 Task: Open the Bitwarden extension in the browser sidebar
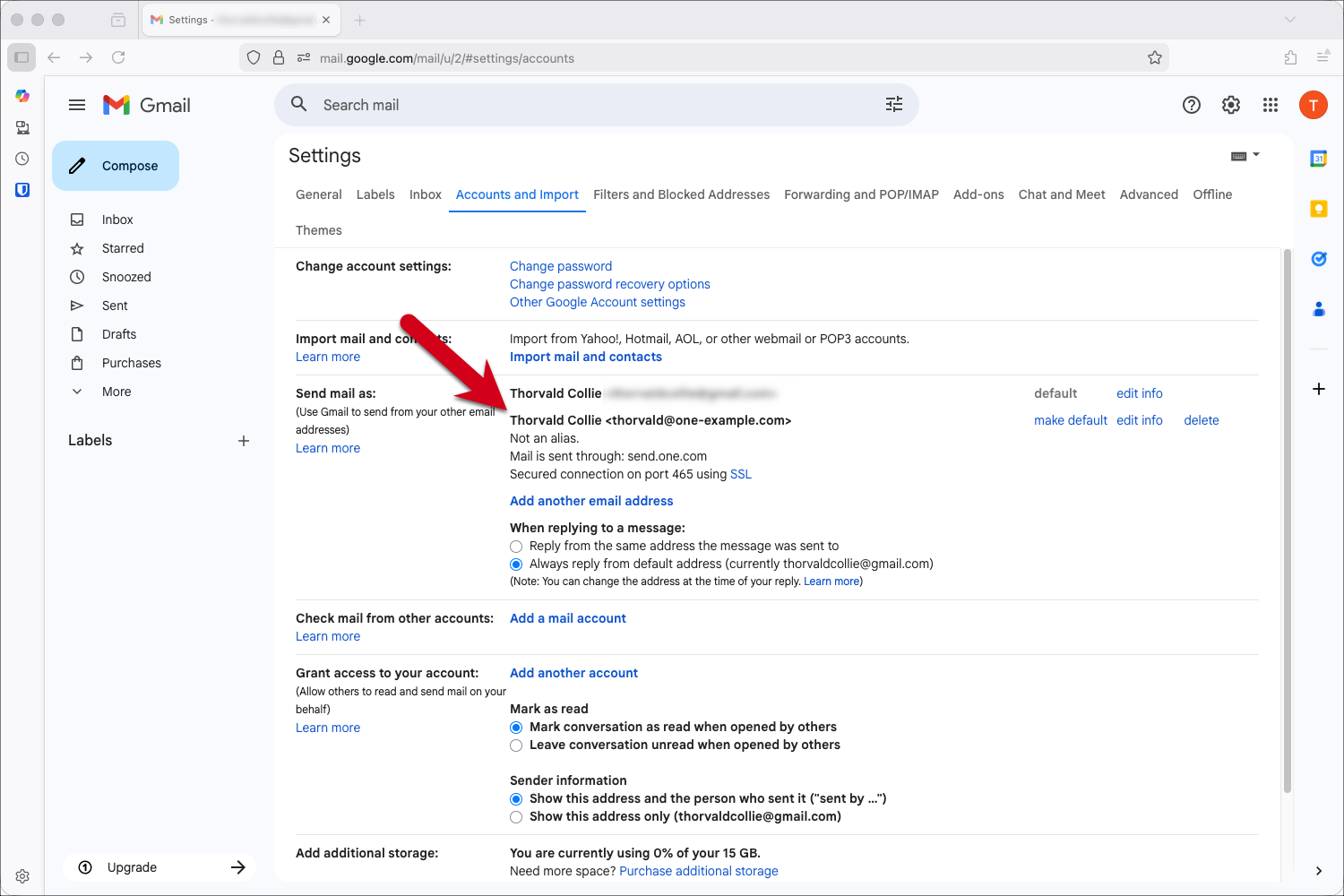22,189
